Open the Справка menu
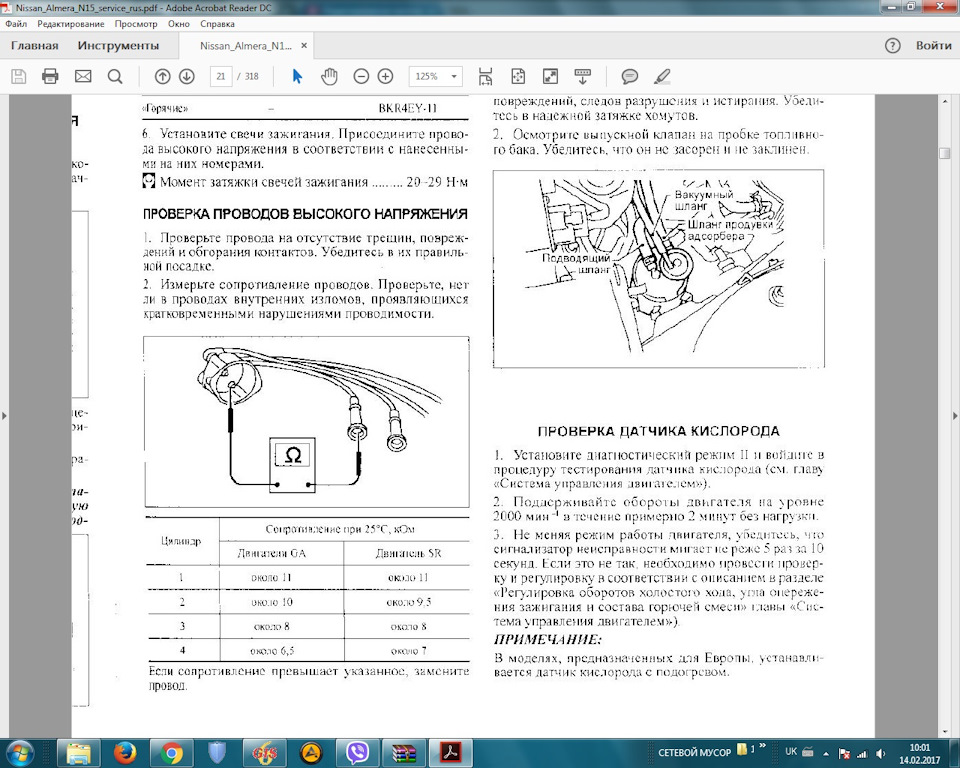 pos(217,24)
